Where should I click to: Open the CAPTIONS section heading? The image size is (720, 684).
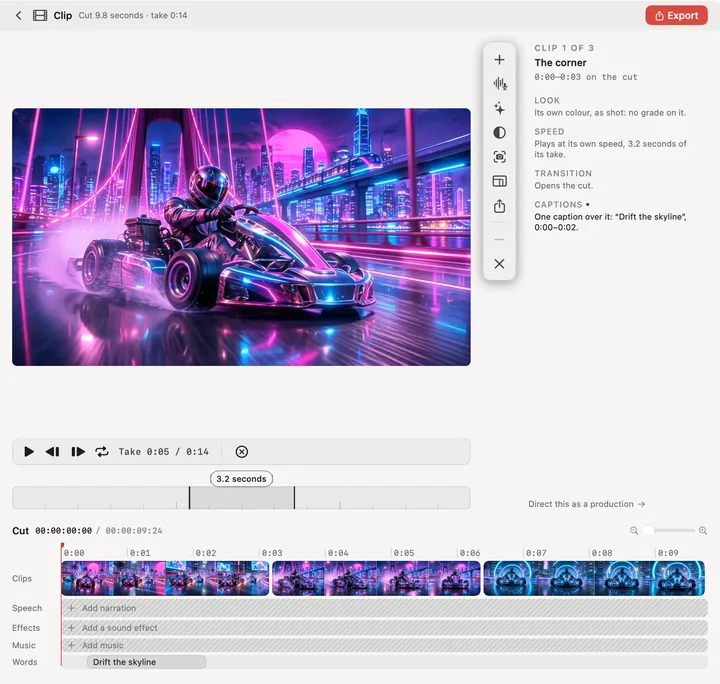coord(558,205)
